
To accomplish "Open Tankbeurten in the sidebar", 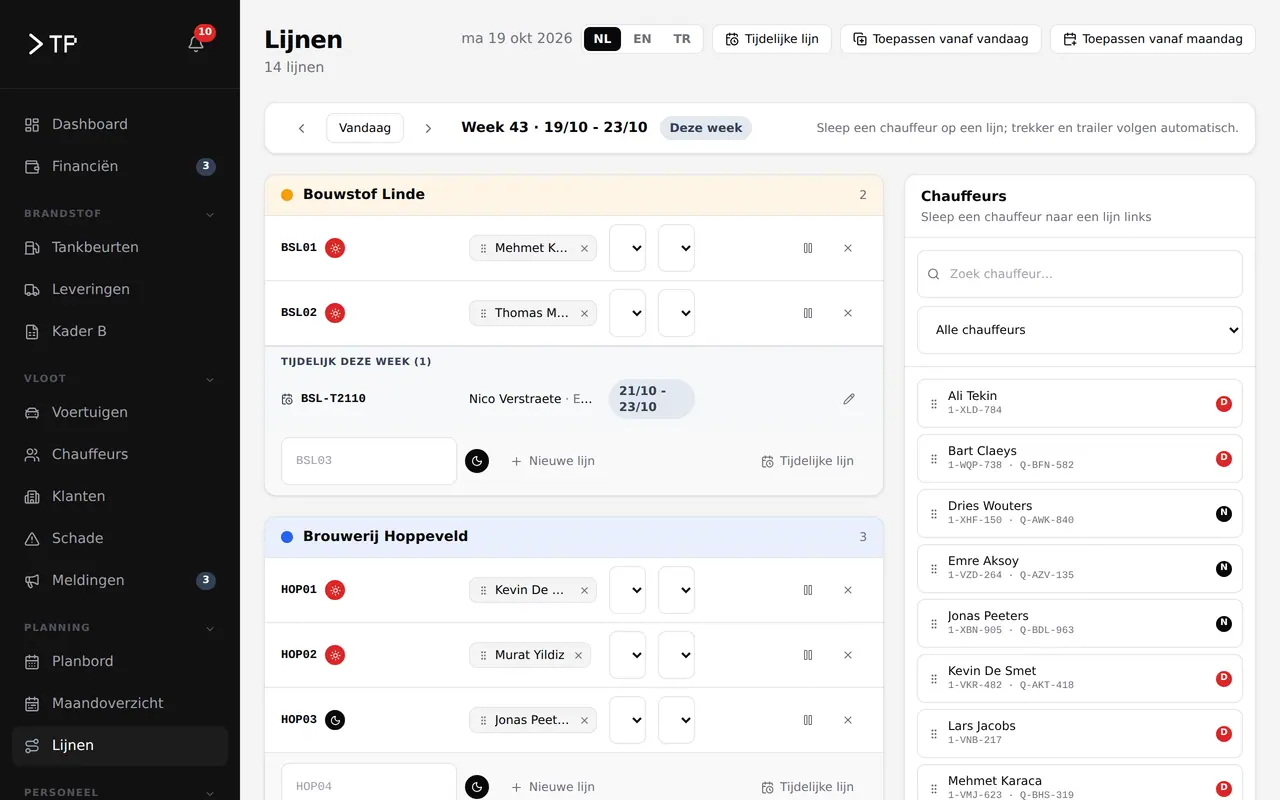I will [x=120, y=248].
